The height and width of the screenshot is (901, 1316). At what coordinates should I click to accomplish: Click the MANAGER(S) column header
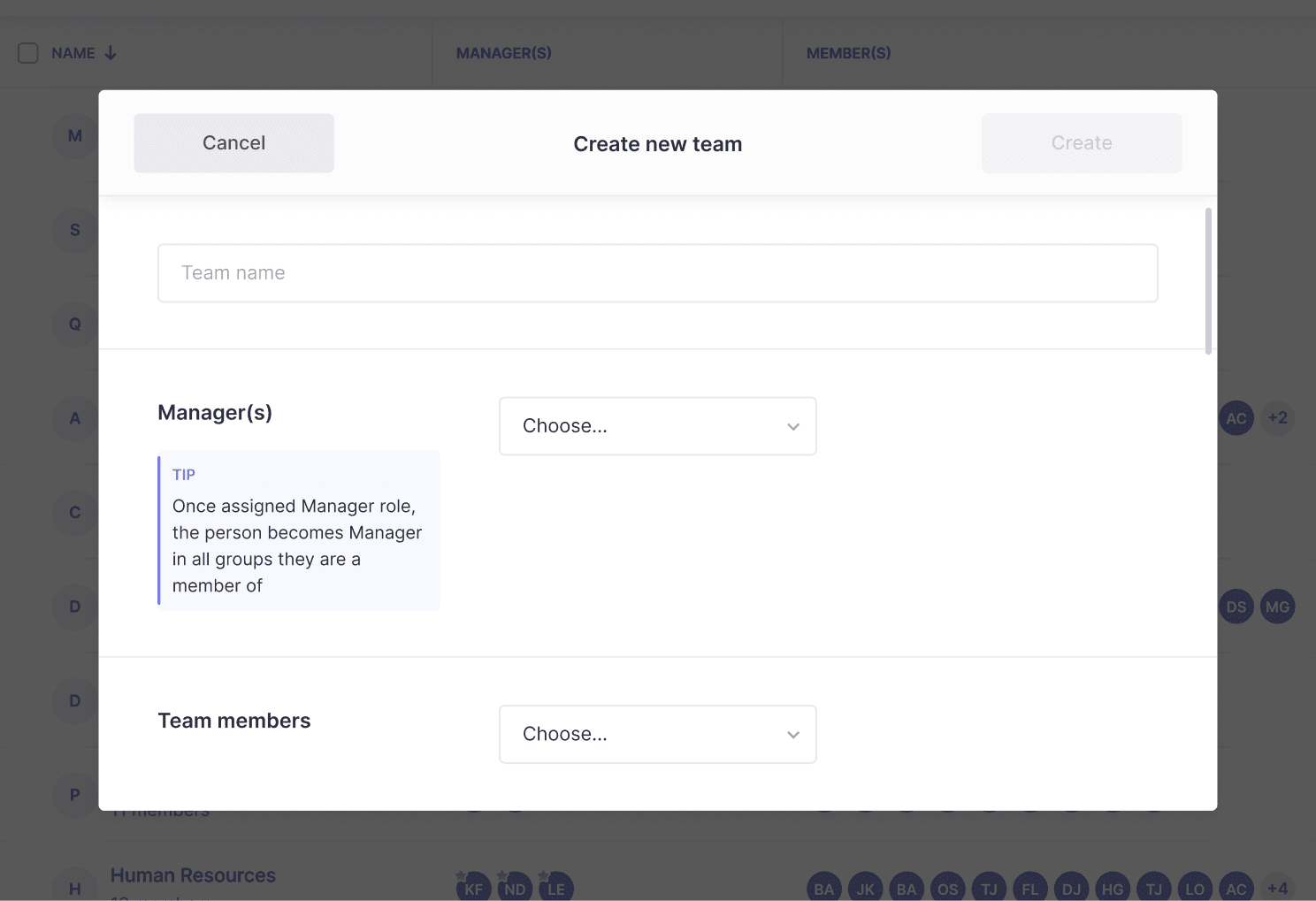tap(504, 53)
